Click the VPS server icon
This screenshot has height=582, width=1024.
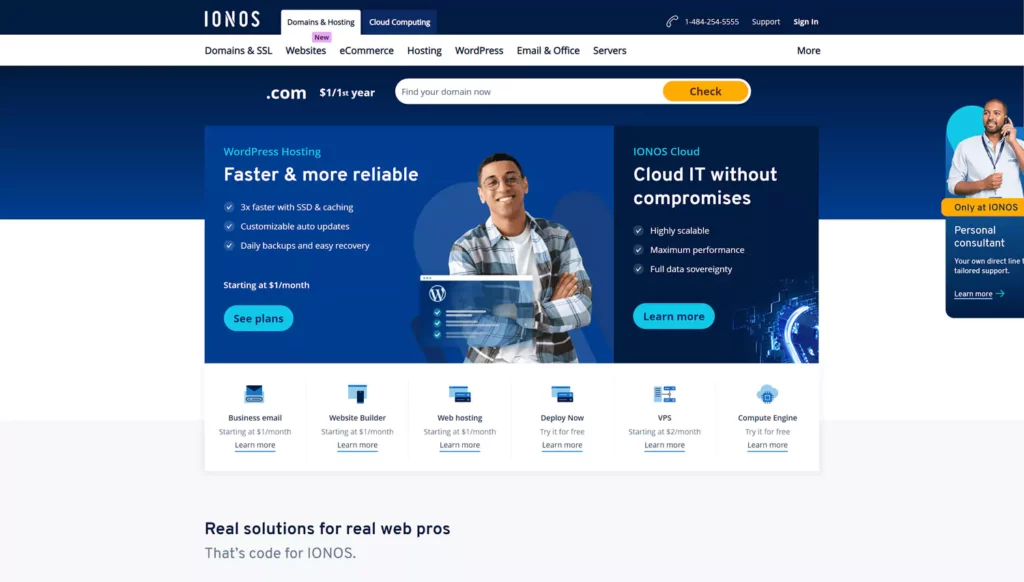pos(664,394)
